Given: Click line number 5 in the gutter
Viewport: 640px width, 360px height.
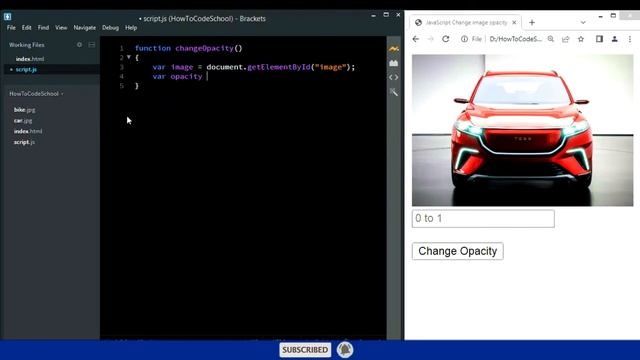Looking at the screenshot, I should pos(121,86).
